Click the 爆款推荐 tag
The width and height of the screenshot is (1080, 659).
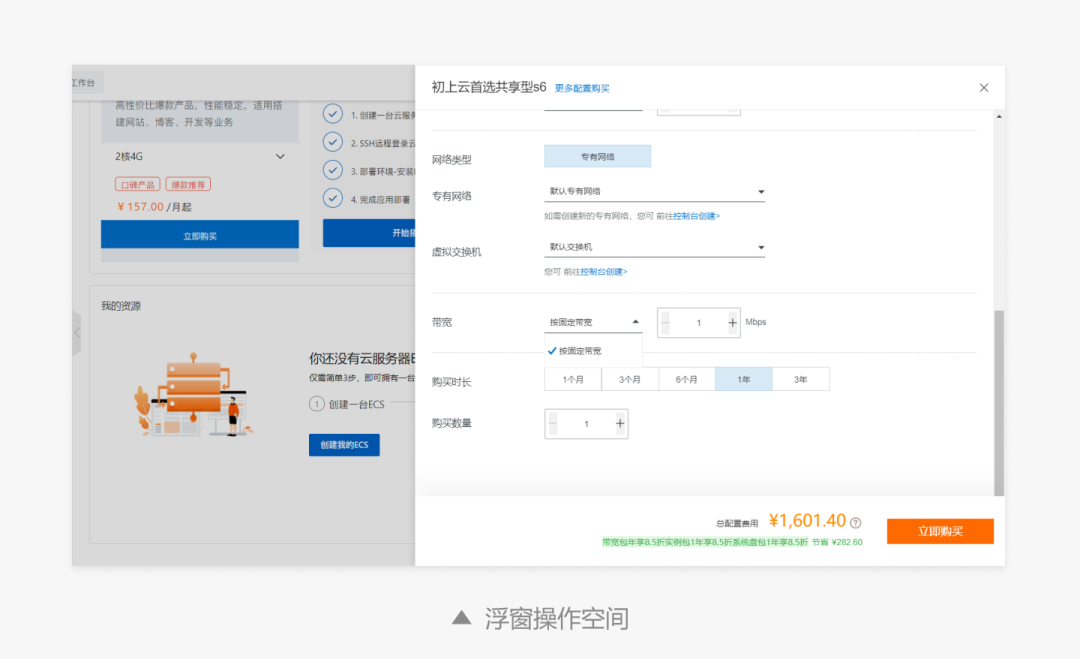pyautogui.click(x=188, y=185)
